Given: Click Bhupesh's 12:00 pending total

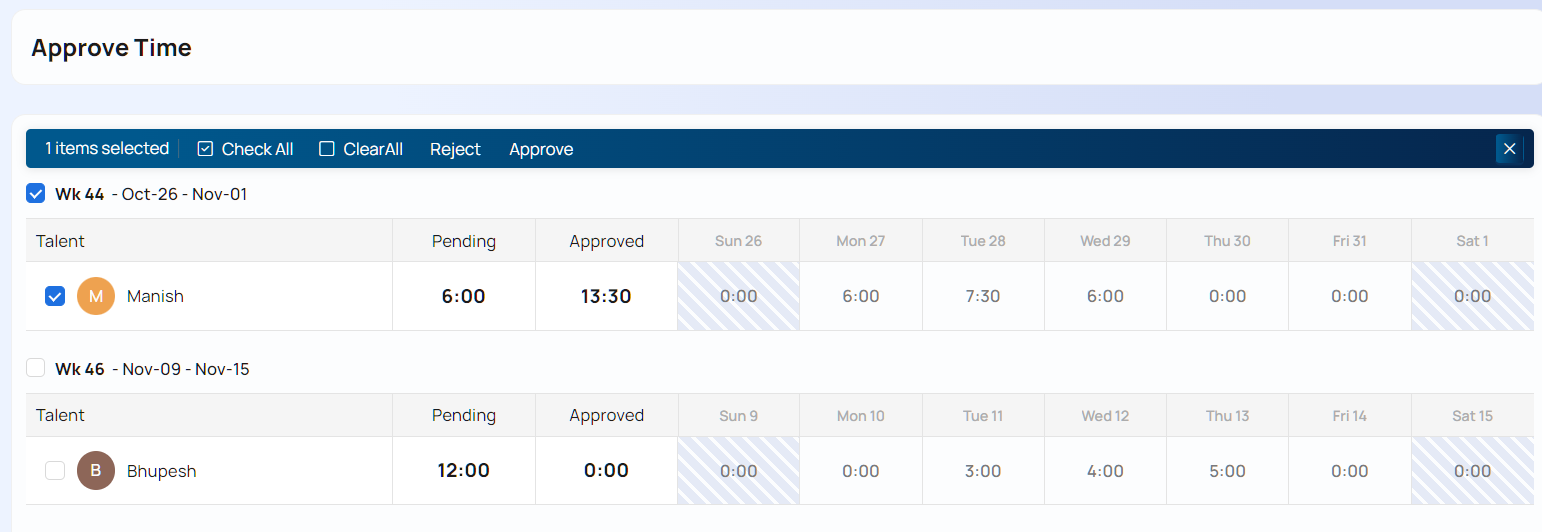Looking at the screenshot, I should 463,471.
